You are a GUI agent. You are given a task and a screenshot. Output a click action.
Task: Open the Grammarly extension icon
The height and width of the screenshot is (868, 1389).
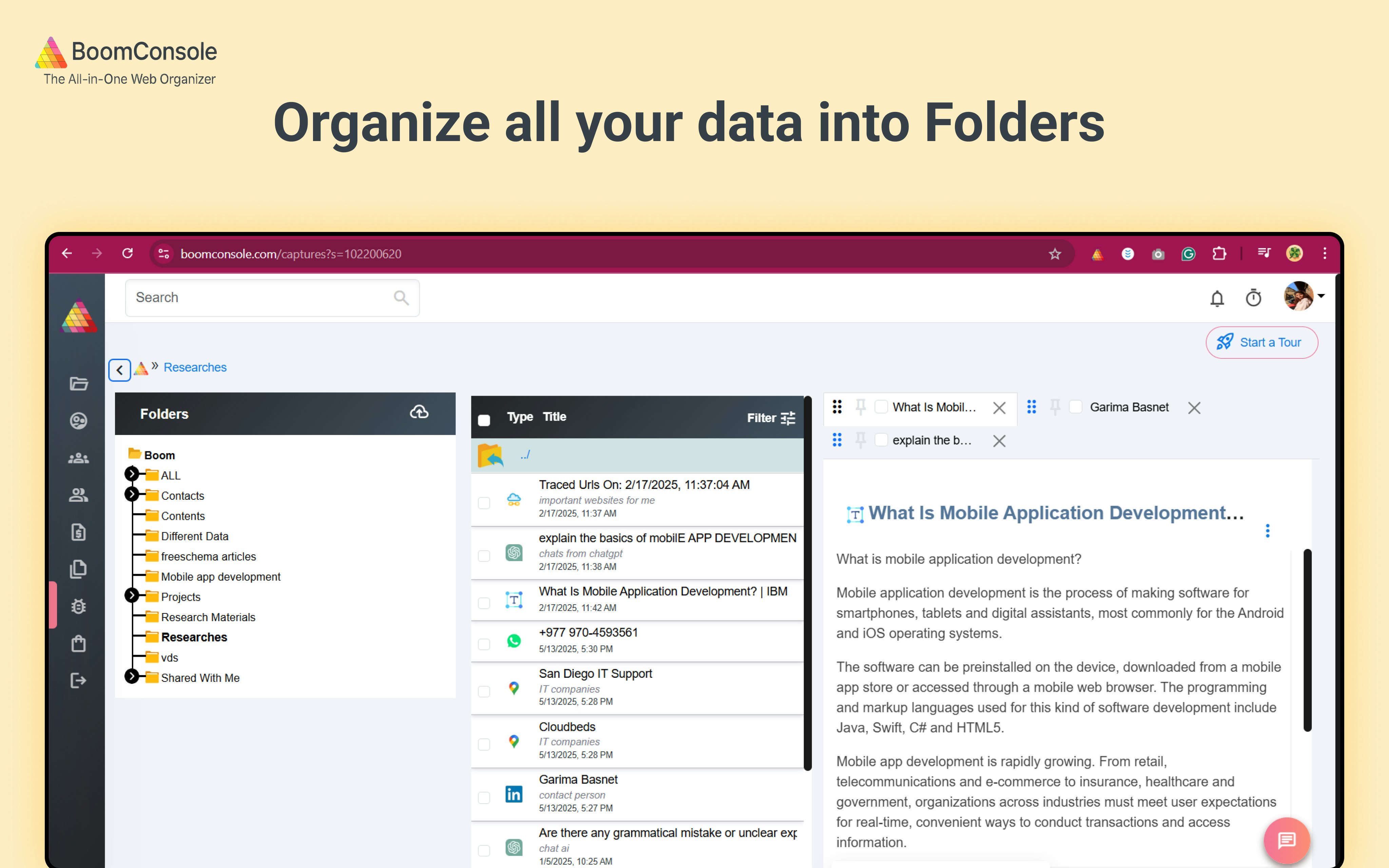[x=1188, y=254]
